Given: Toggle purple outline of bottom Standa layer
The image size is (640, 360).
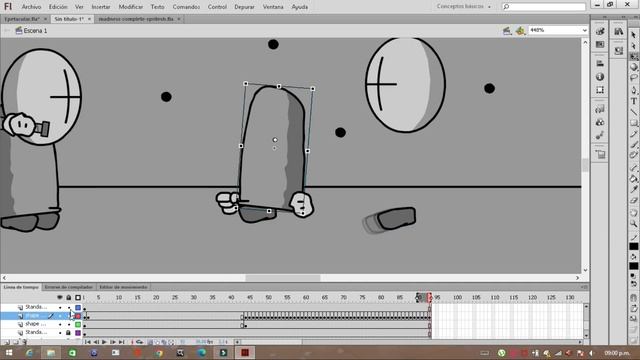Looking at the screenshot, I should pyautogui.click(x=78, y=333).
